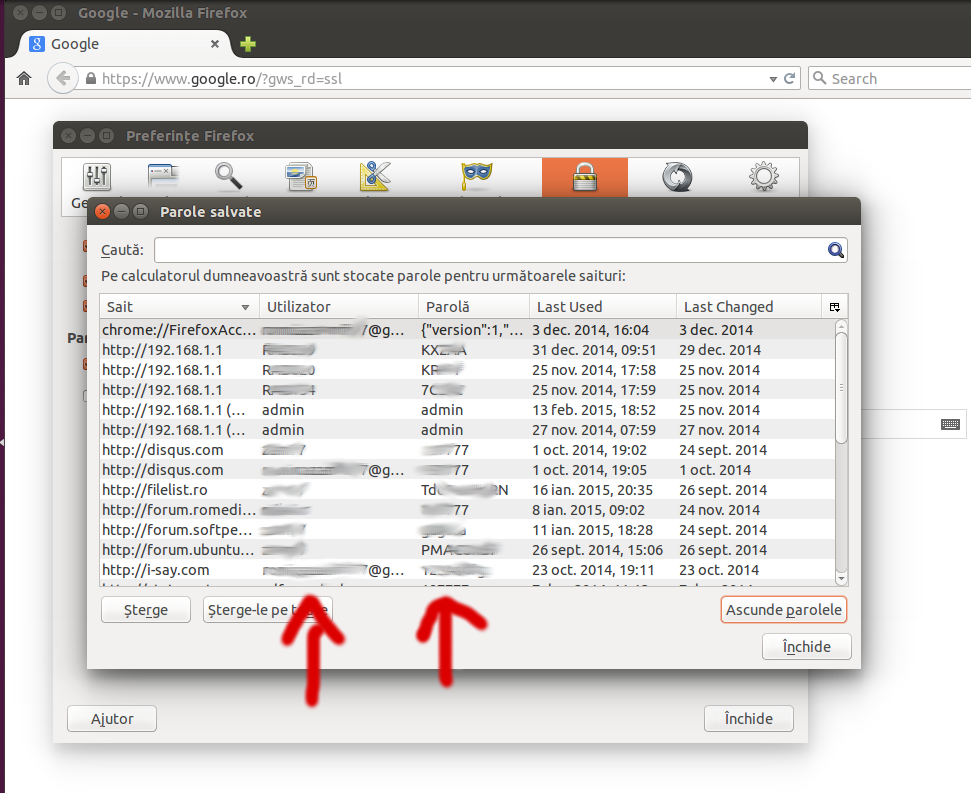
Task: Open a new tab with the green plus
Action: click(248, 44)
